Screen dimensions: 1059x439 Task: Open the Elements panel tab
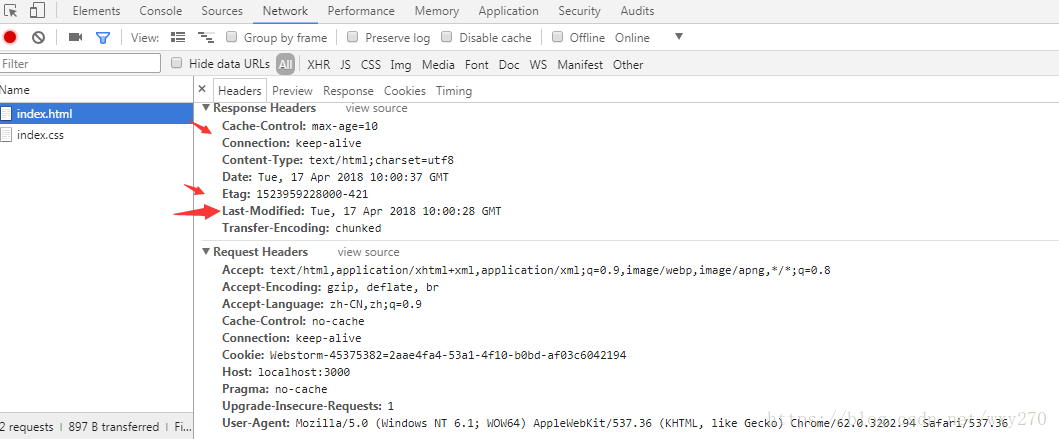[x=96, y=11]
